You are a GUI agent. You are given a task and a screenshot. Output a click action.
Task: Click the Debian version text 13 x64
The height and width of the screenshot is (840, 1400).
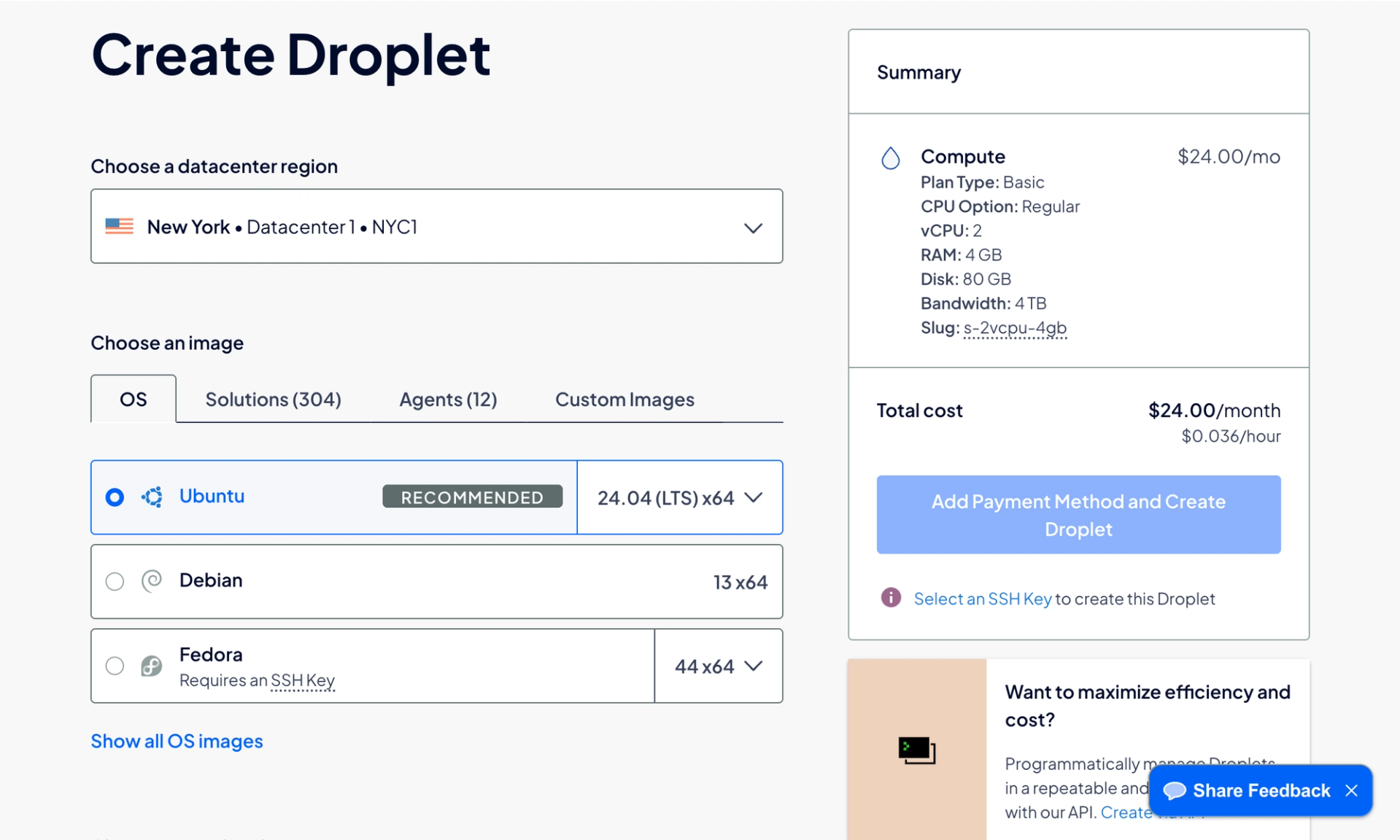(x=740, y=582)
